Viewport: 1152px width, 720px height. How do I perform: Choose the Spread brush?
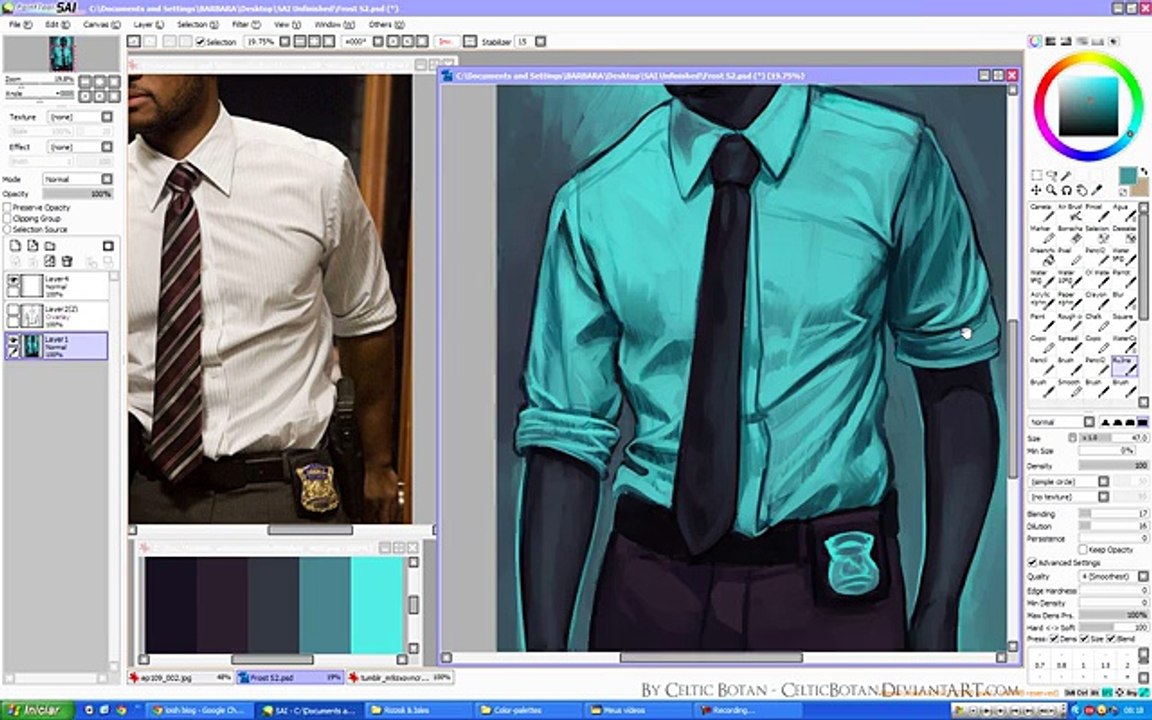[x=1069, y=344]
